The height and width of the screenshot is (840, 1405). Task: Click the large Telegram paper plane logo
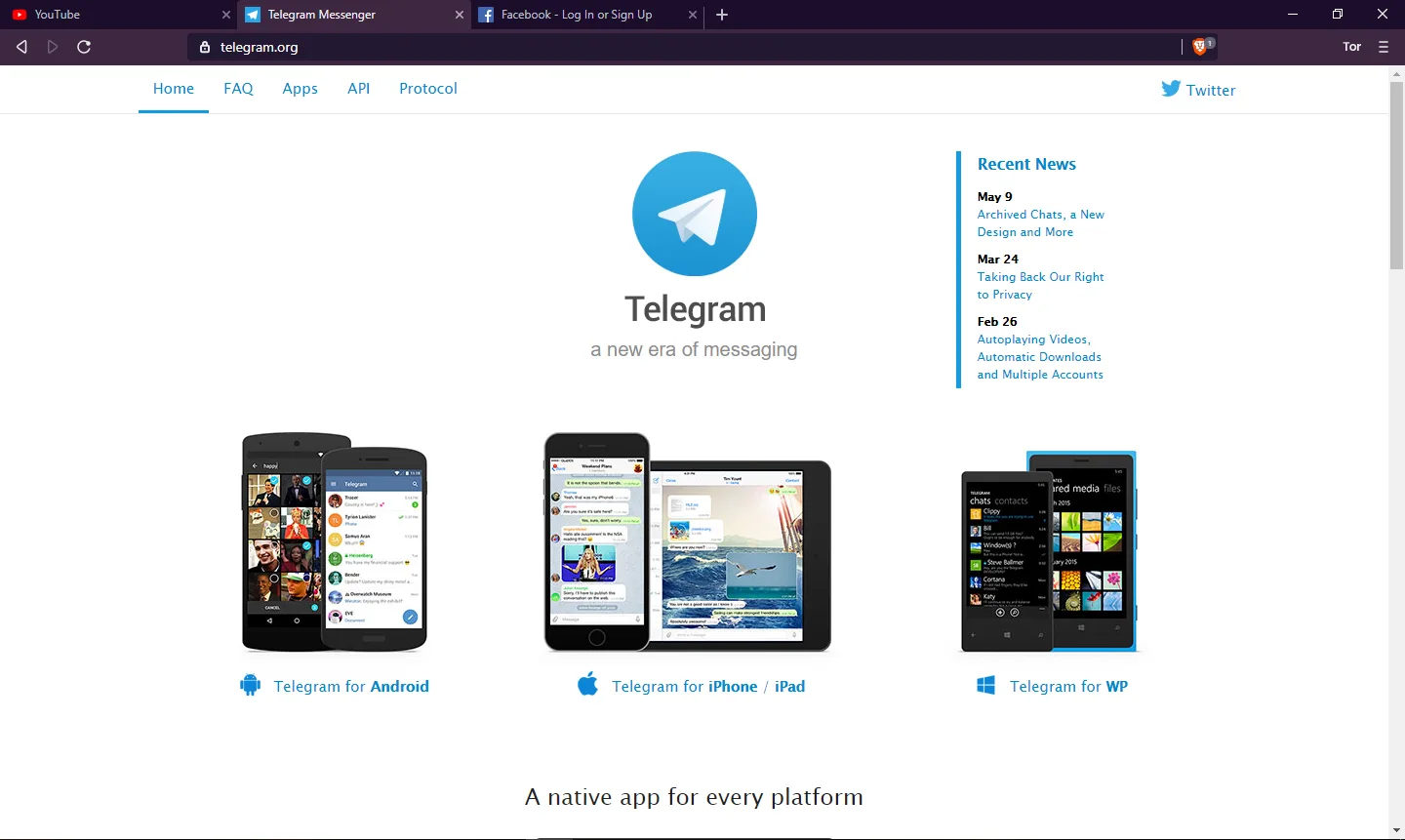pos(695,214)
